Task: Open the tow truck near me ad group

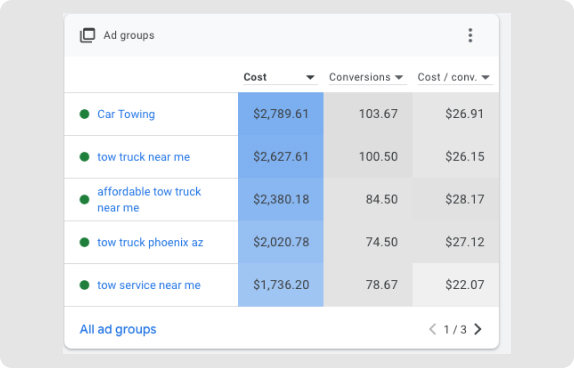Action: coord(144,157)
